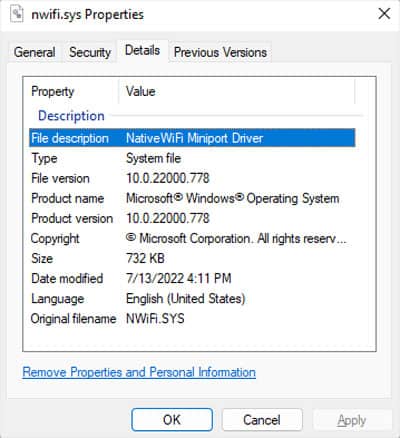Select the File description row label
400x438 pixels.
(x=70, y=138)
